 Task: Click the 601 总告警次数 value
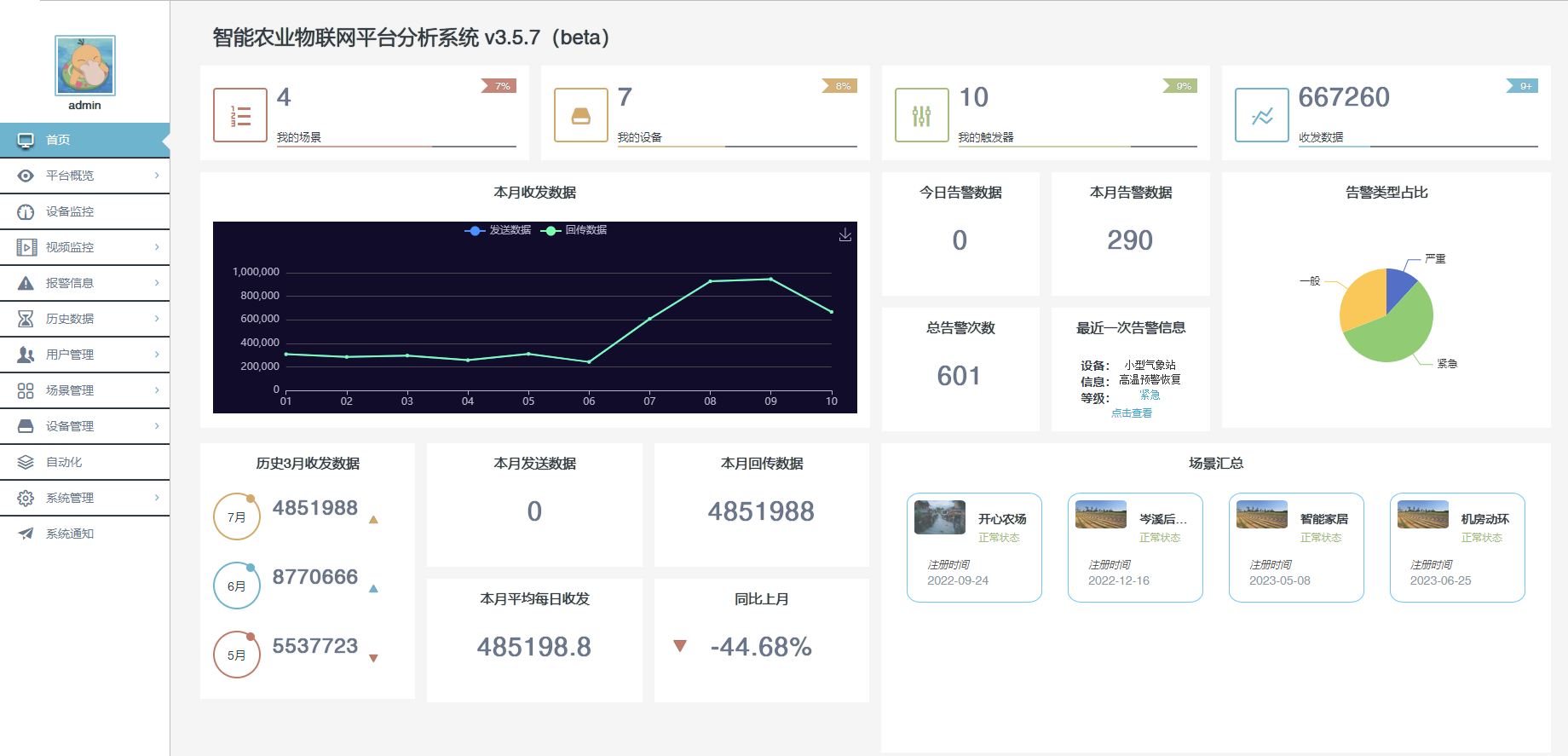click(x=959, y=376)
